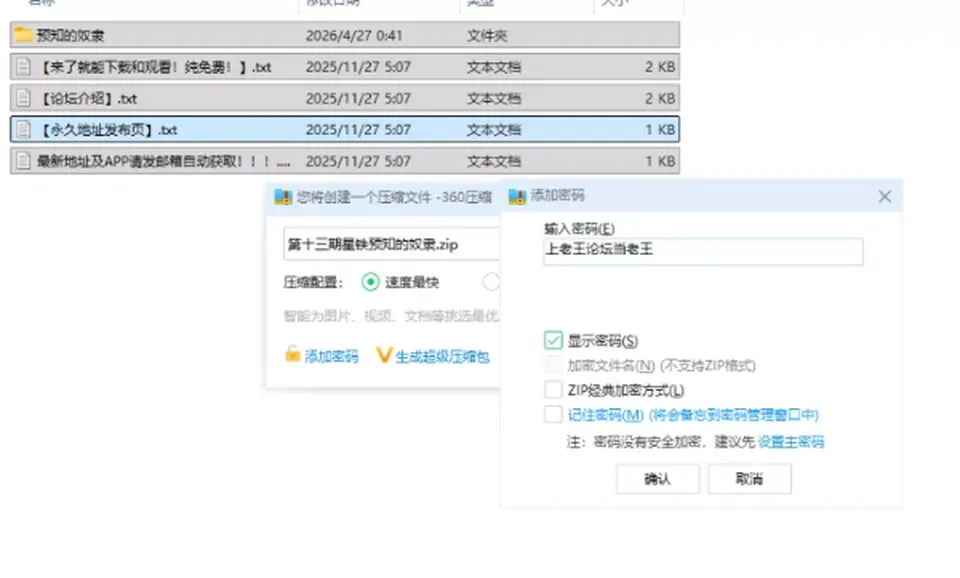Enable the ZIP经典加密方式(L) checkbox

(x=553, y=389)
